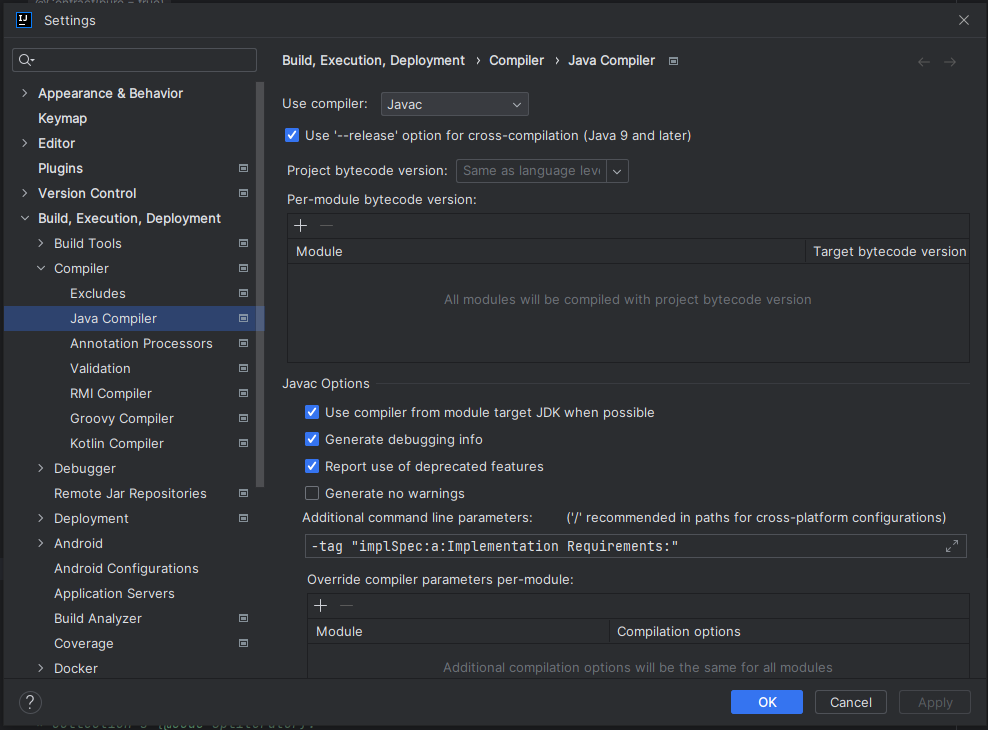The width and height of the screenshot is (988, 730).
Task: Click the IntelliJ IDEA logo in title bar
Action: pos(24,20)
